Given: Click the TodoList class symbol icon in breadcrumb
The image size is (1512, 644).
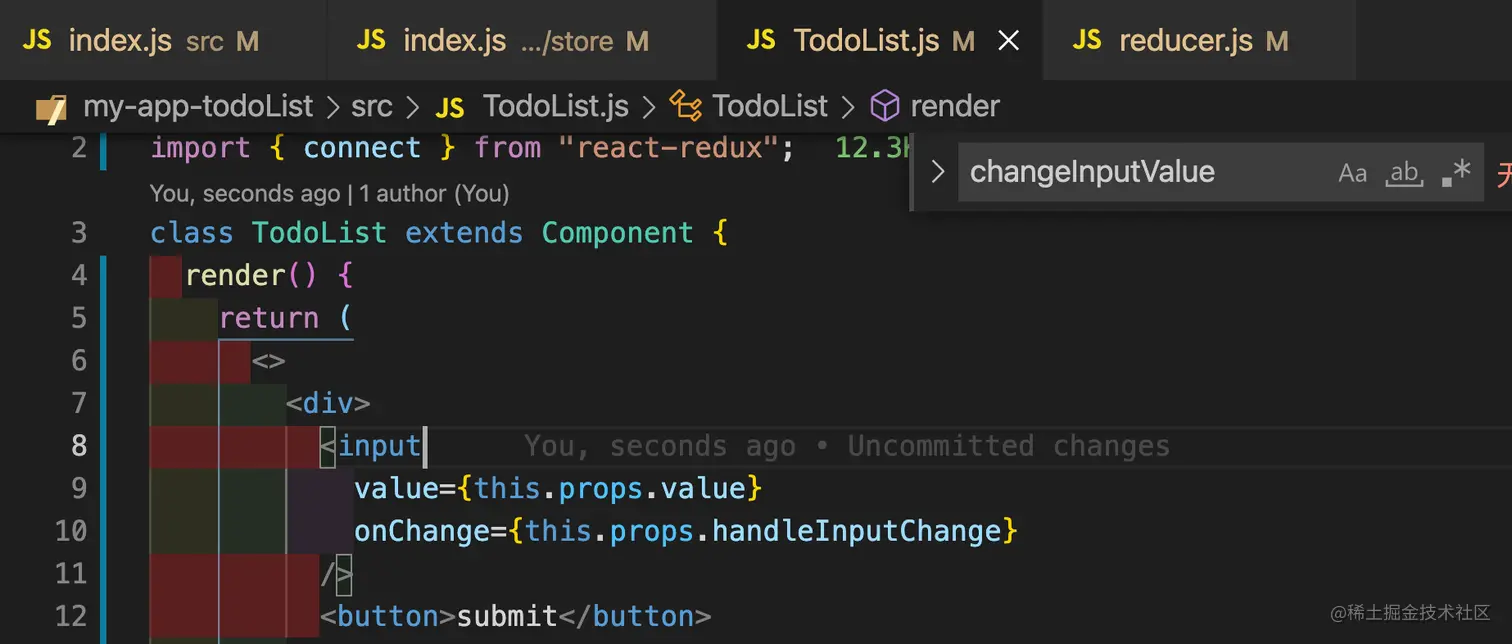Looking at the screenshot, I should [685, 106].
